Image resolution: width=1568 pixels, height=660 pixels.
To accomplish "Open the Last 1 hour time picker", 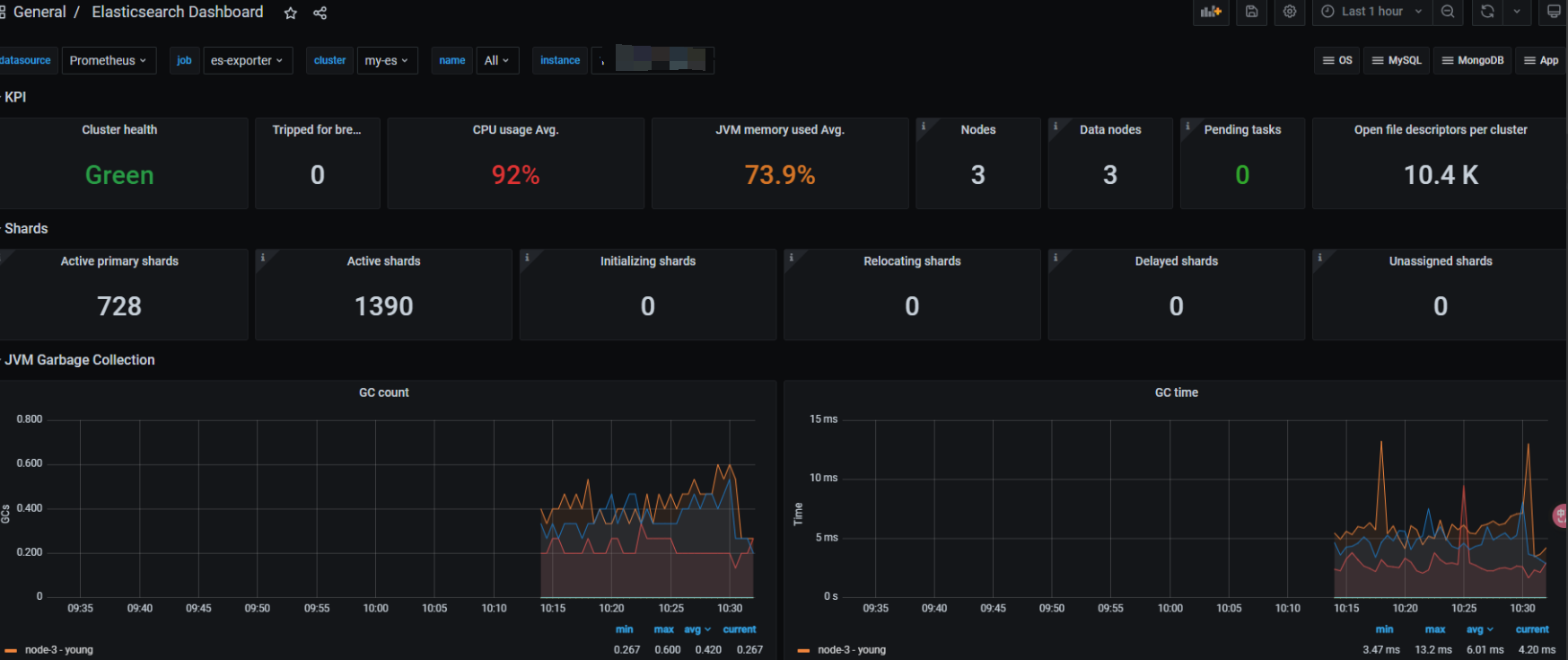I will click(x=1371, y=12).
